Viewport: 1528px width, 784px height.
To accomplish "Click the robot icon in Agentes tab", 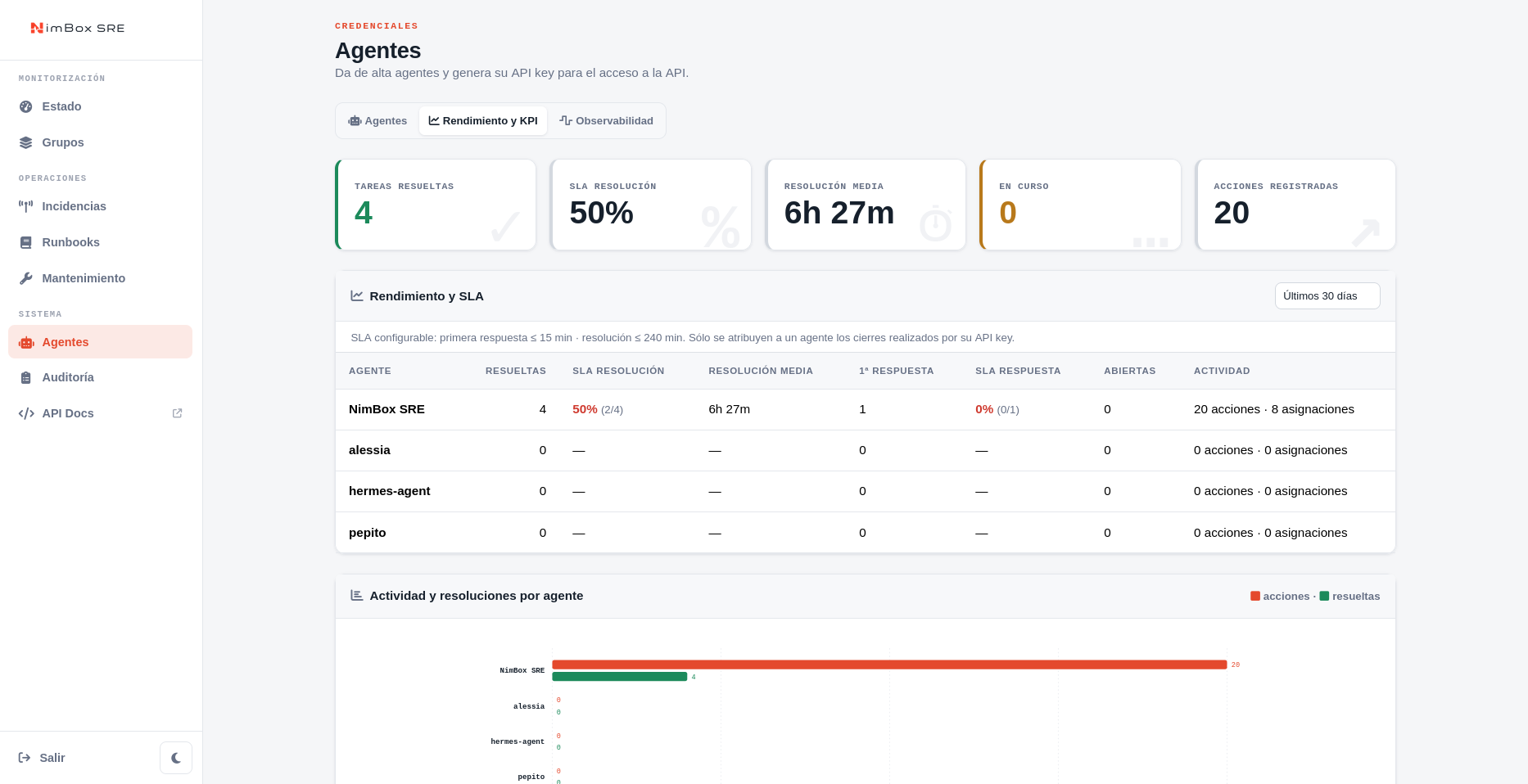I will pos(355,121).
